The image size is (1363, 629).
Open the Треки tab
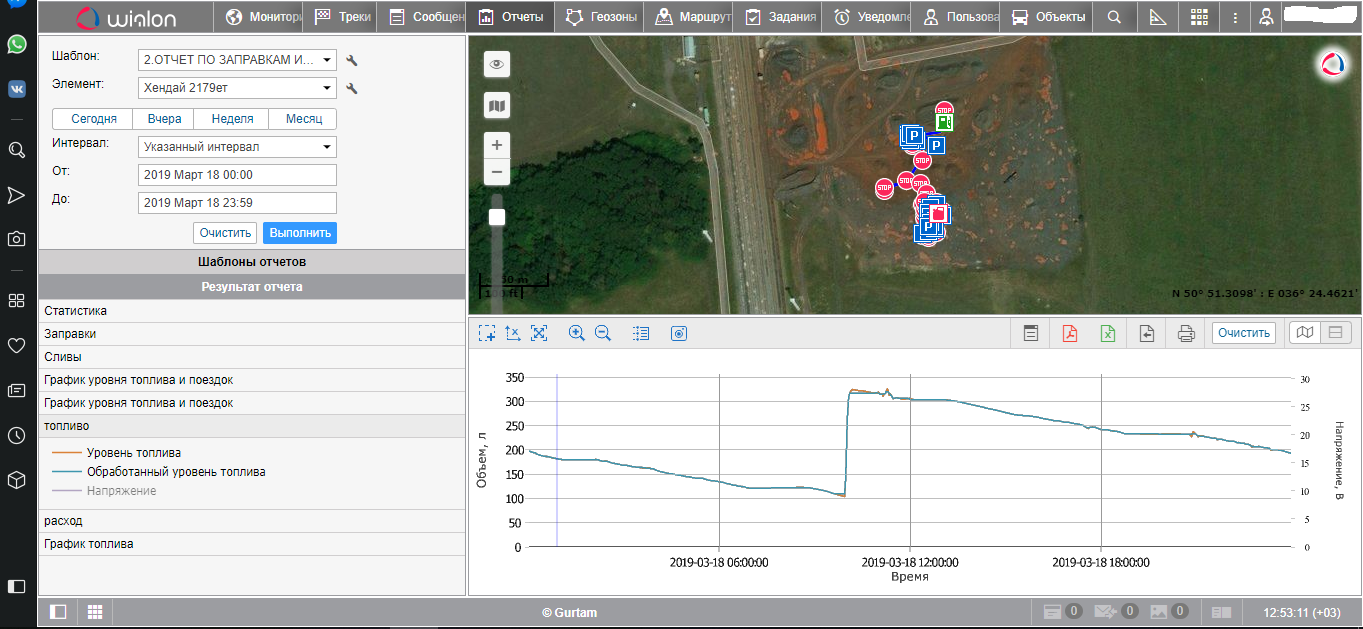343,17
